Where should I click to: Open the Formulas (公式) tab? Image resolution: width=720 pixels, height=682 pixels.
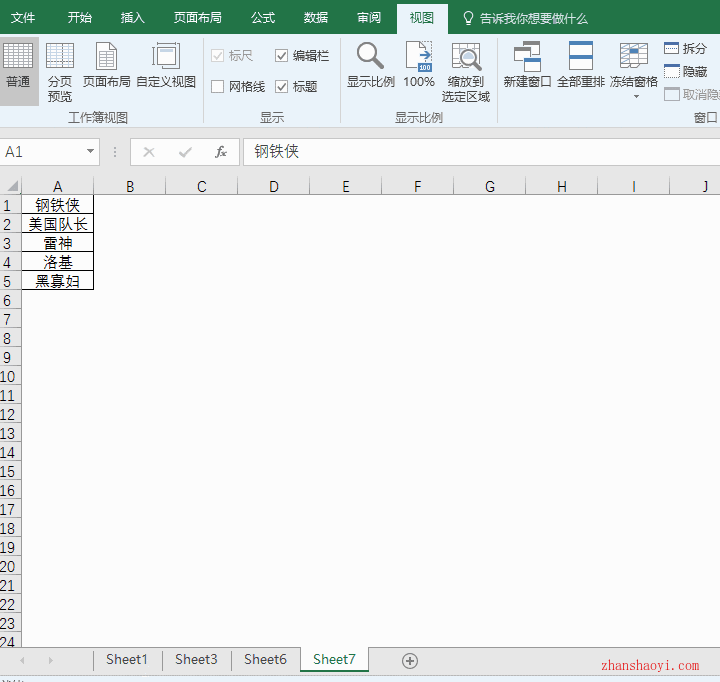coord(263,18)
